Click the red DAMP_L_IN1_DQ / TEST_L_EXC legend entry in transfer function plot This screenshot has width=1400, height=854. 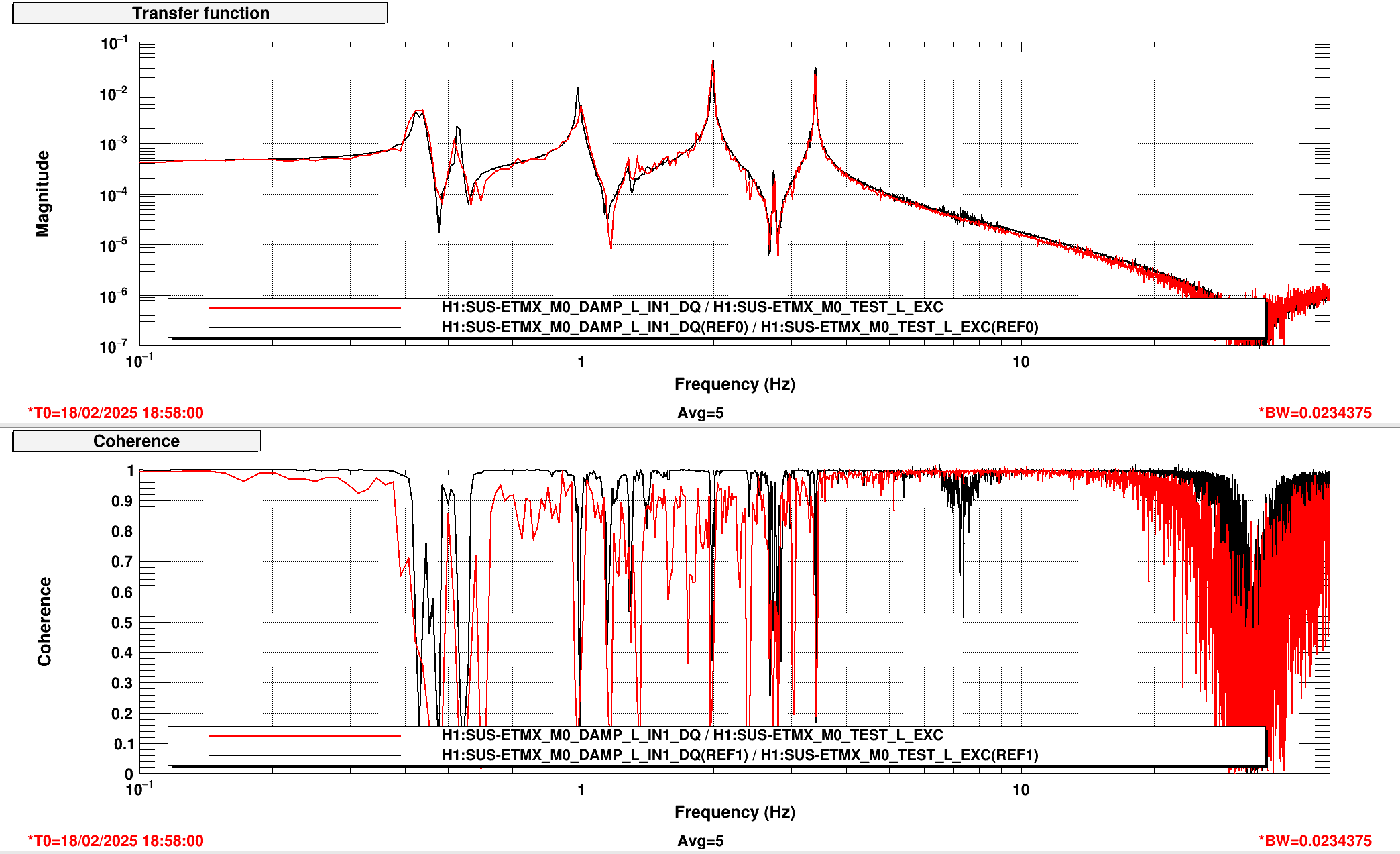692,307
